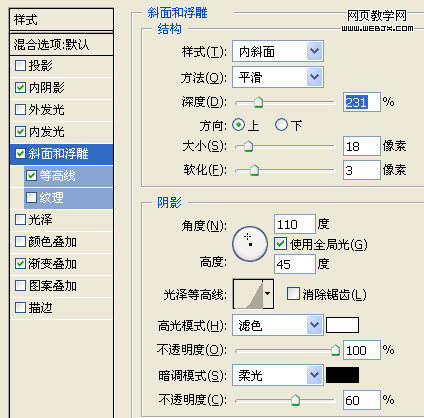Enable the 投影 checkbox

coord(20,66)
